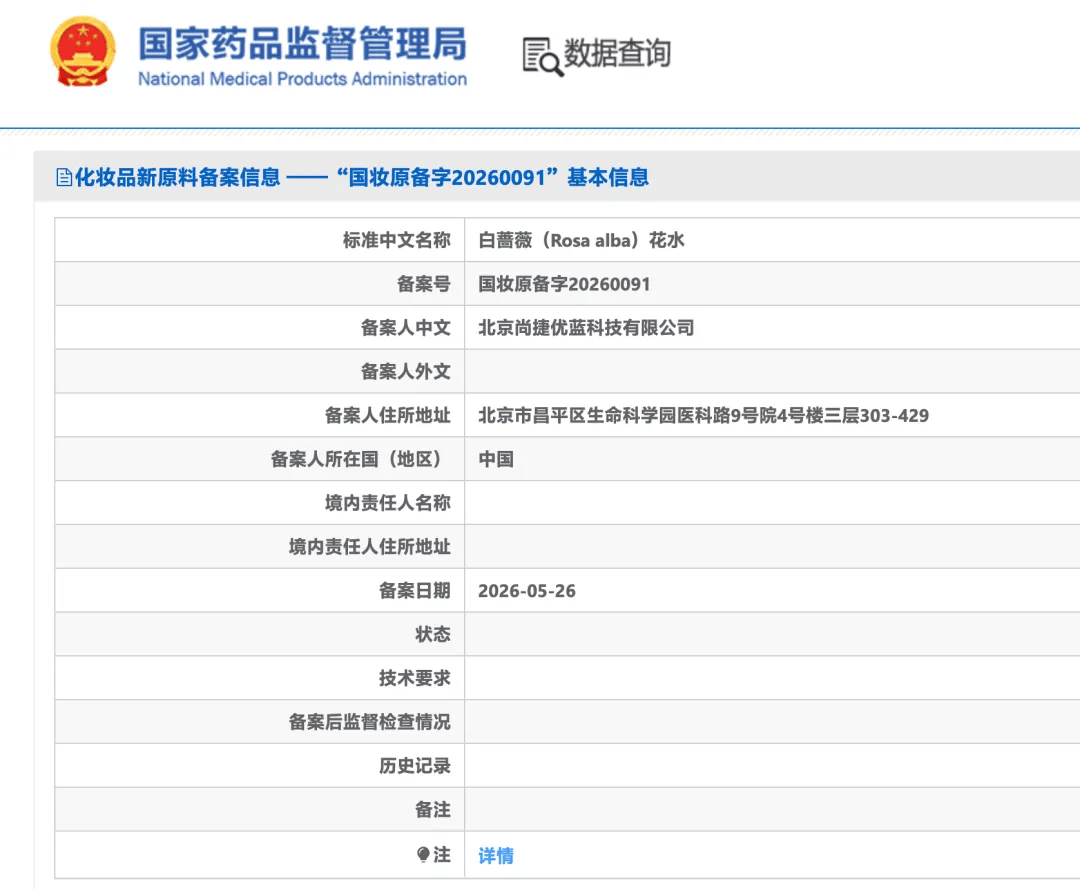
Task: Click the filing number 国妆原备字20260091 value
Action: pyautogui.click(x=564, y=284)
